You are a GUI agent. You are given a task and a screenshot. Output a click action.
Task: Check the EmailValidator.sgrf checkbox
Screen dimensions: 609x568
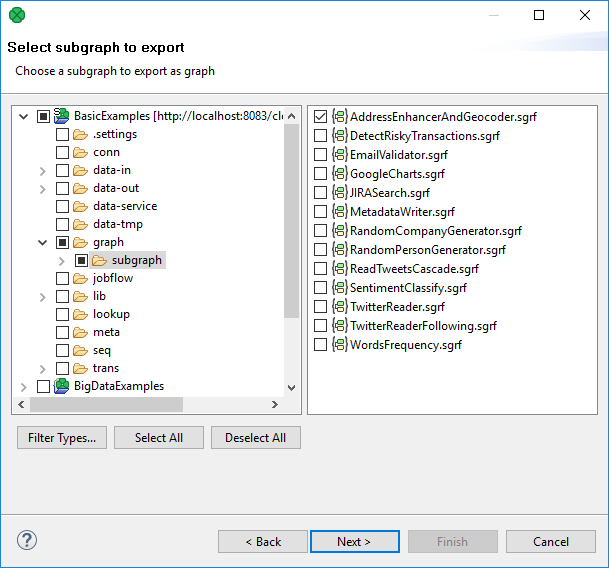[320, 155]
